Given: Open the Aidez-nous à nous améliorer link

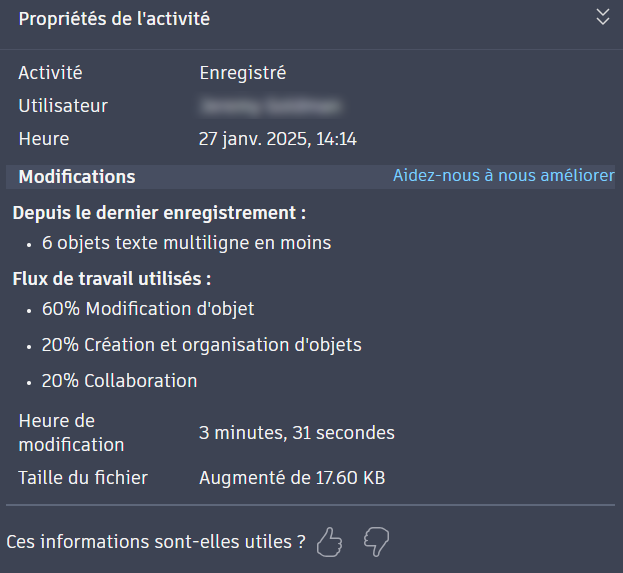Looking at the screenshot, I should 503,176.
